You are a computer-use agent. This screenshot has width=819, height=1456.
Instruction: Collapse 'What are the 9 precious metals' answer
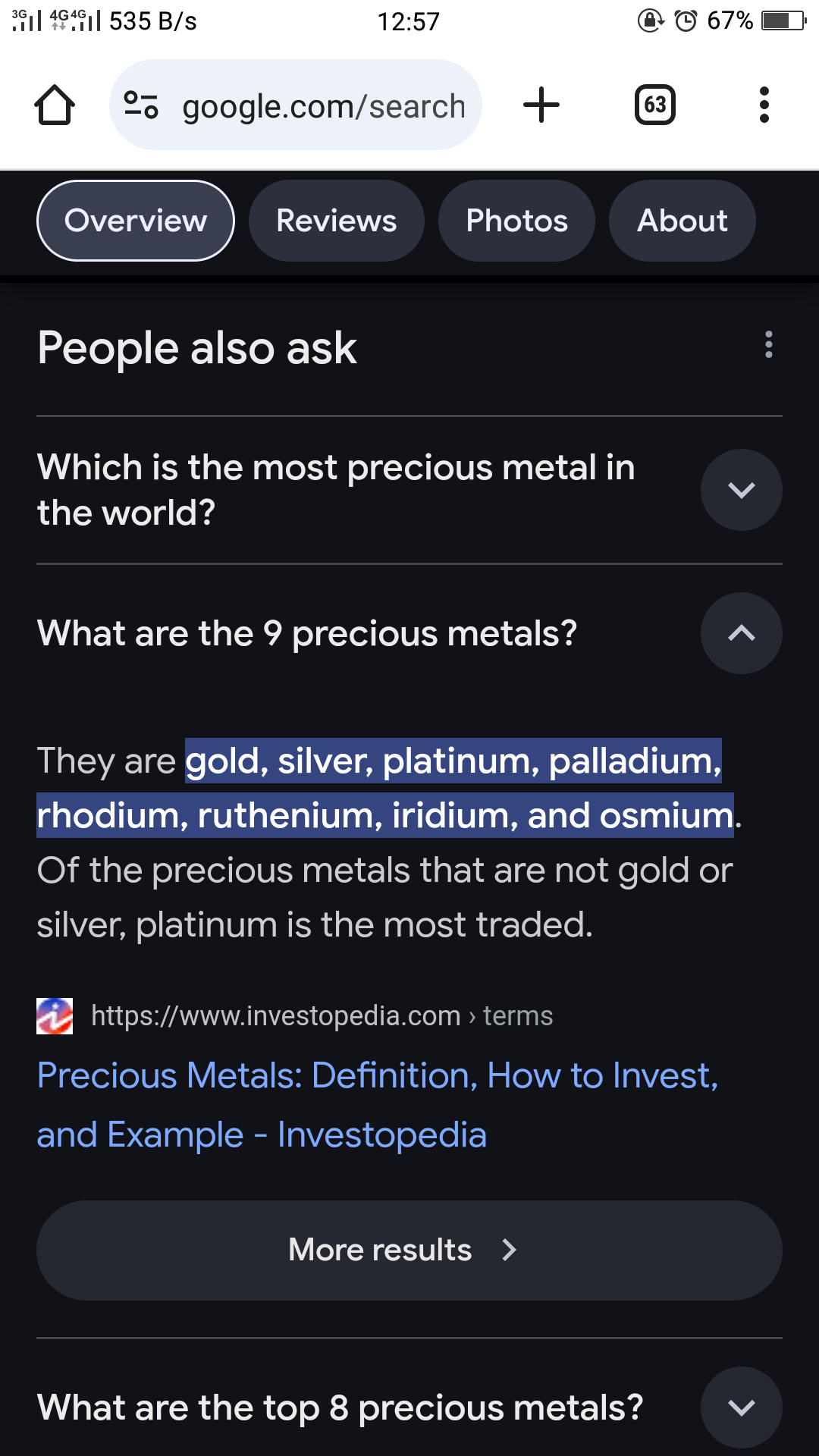pyautogui.click(x=742, y=633)
